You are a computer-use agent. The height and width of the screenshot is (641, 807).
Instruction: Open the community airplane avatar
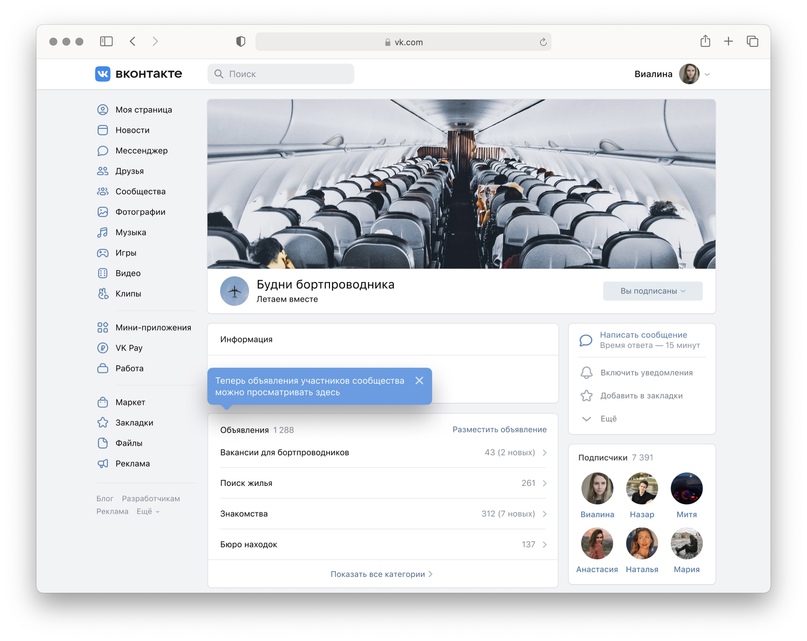click(235, 291)
